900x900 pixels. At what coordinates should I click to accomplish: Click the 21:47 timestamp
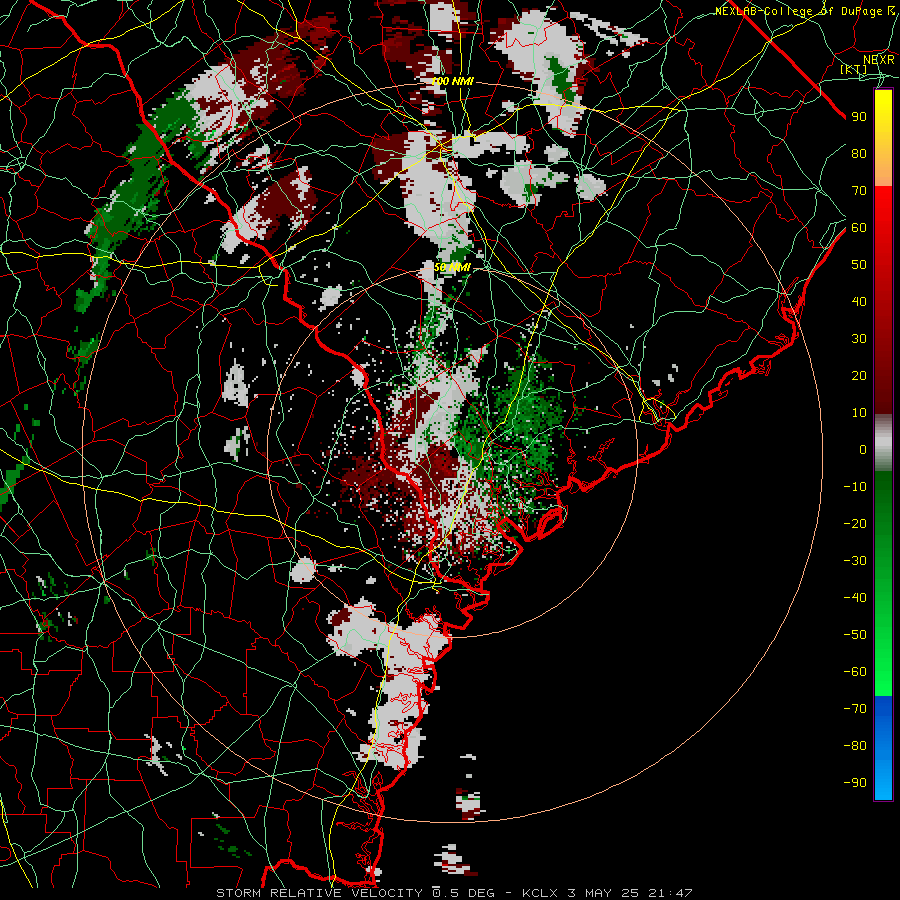tap(670, 893)
